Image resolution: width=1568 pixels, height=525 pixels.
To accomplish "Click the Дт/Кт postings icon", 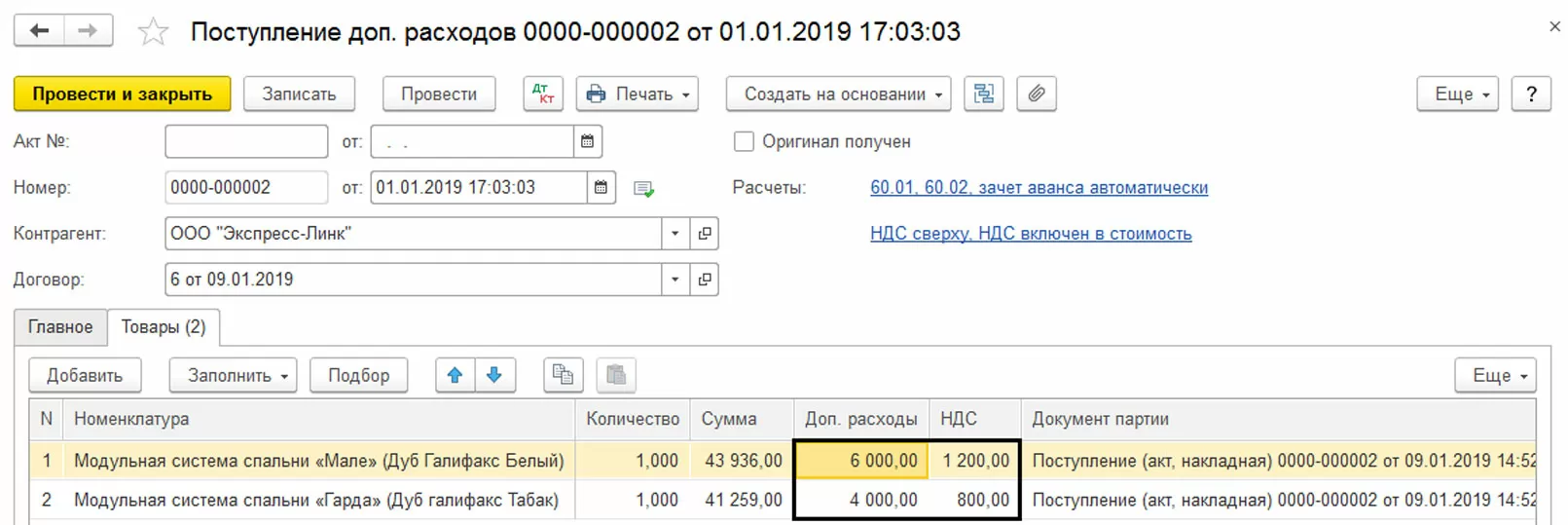I will [543, 94].
